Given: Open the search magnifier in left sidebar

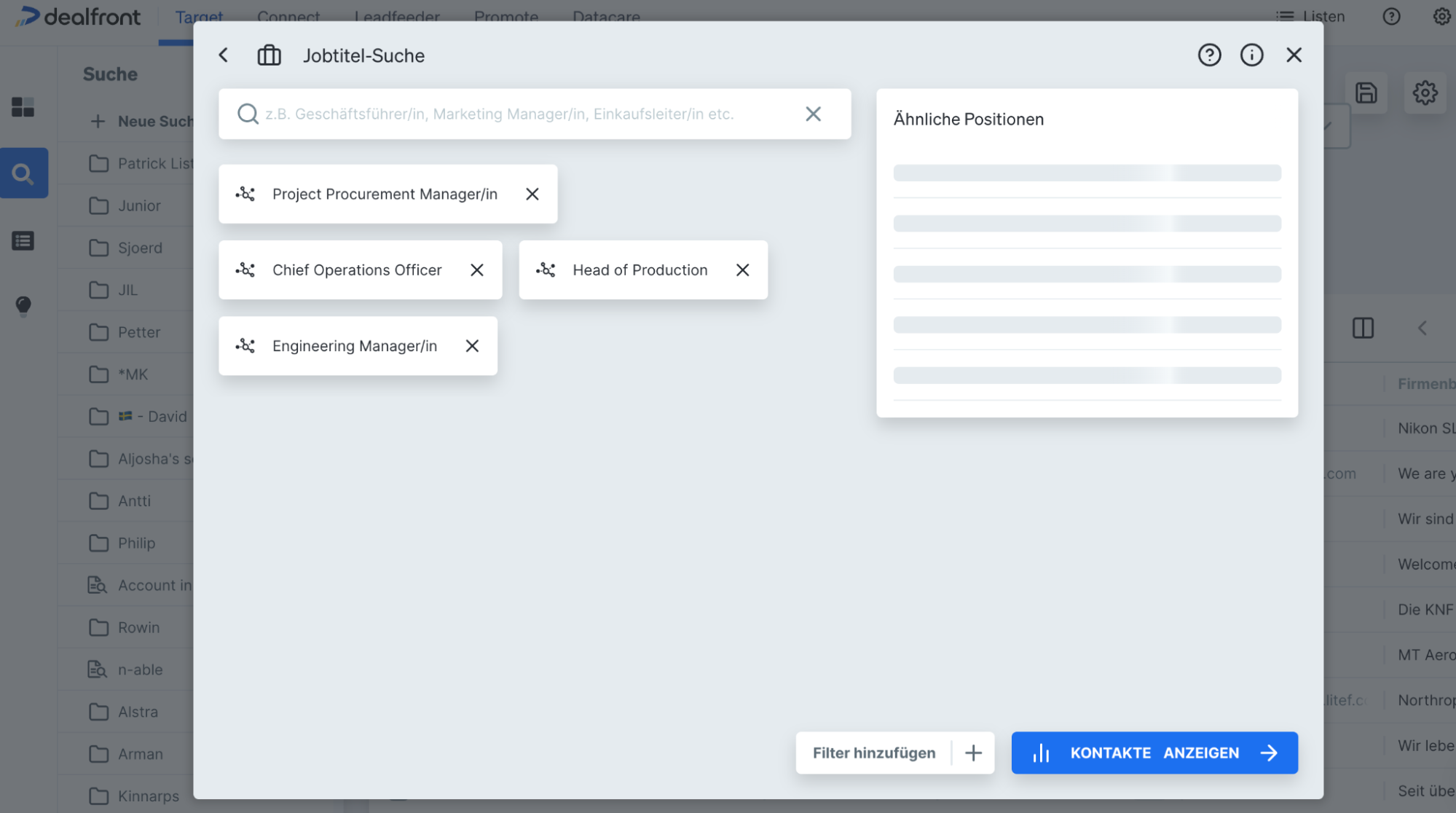Looking at the screenshot, I should [x=23, y=173].
